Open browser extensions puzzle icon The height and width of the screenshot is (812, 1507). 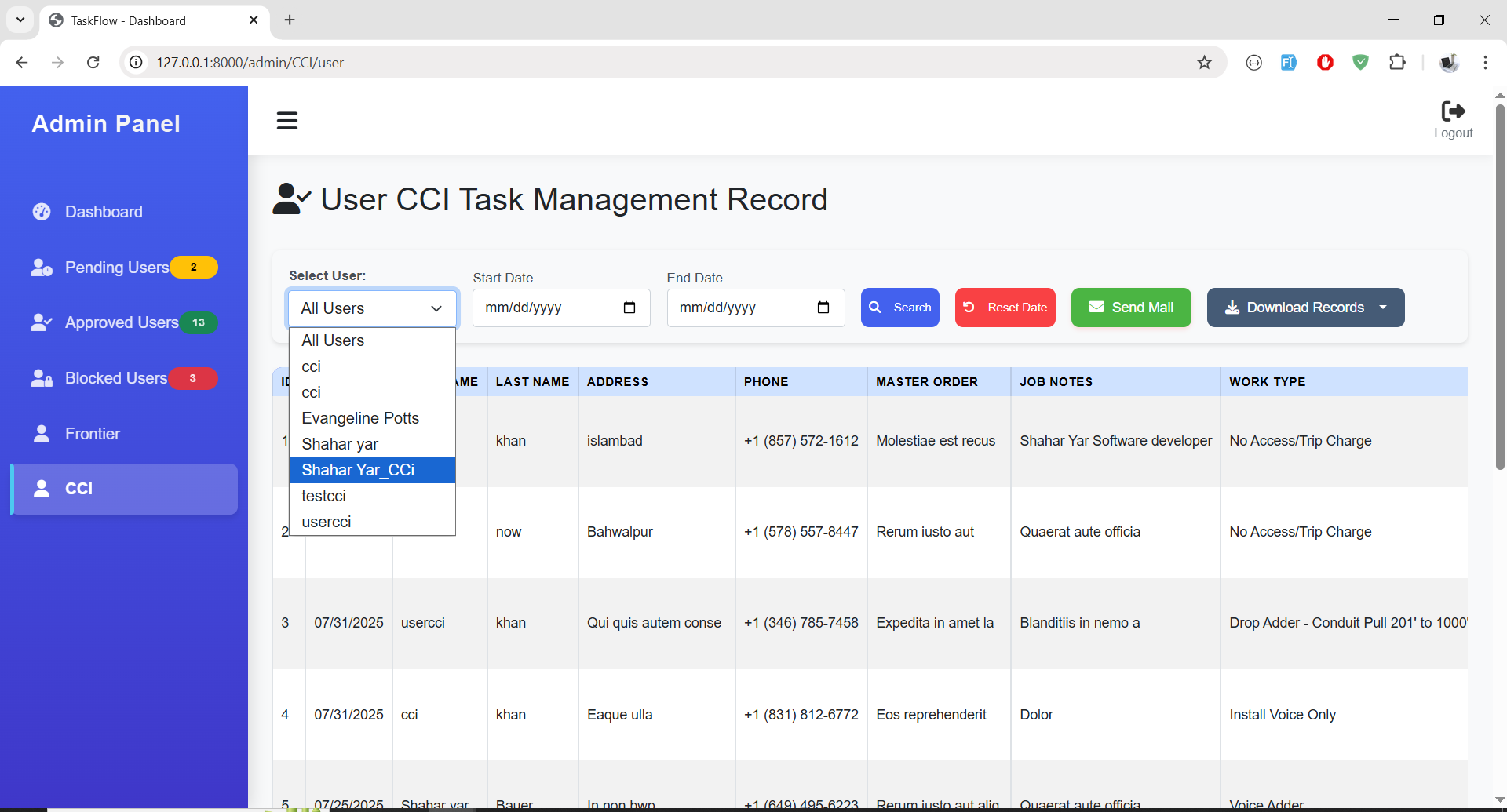[1397, 63]
